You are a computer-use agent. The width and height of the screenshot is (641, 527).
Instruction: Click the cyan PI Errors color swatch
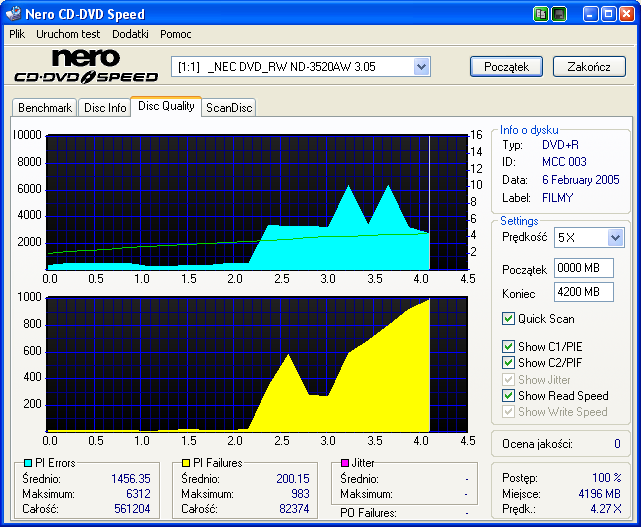[x=28, y=463]
